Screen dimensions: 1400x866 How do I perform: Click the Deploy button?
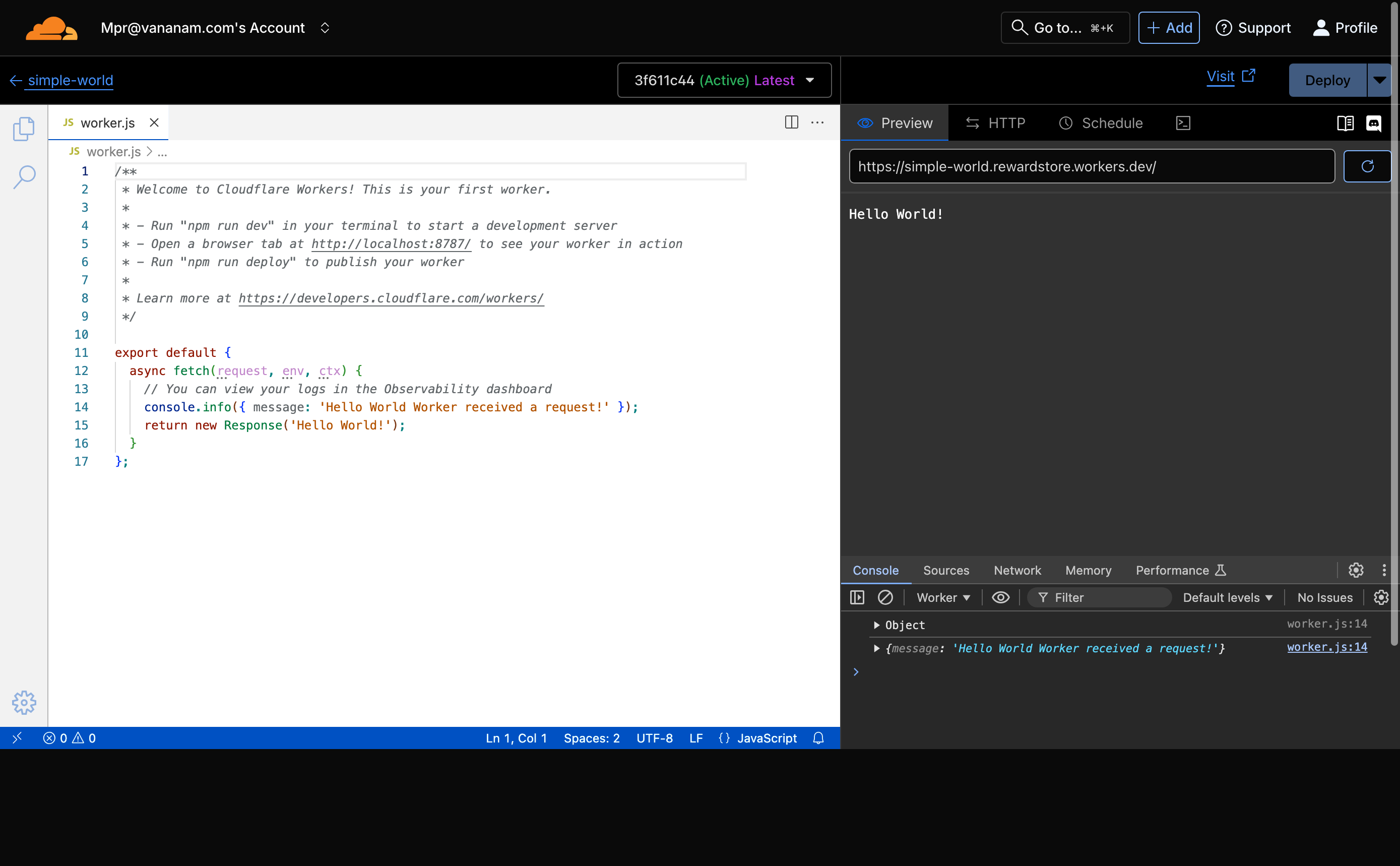click(x=1327, y=80)
